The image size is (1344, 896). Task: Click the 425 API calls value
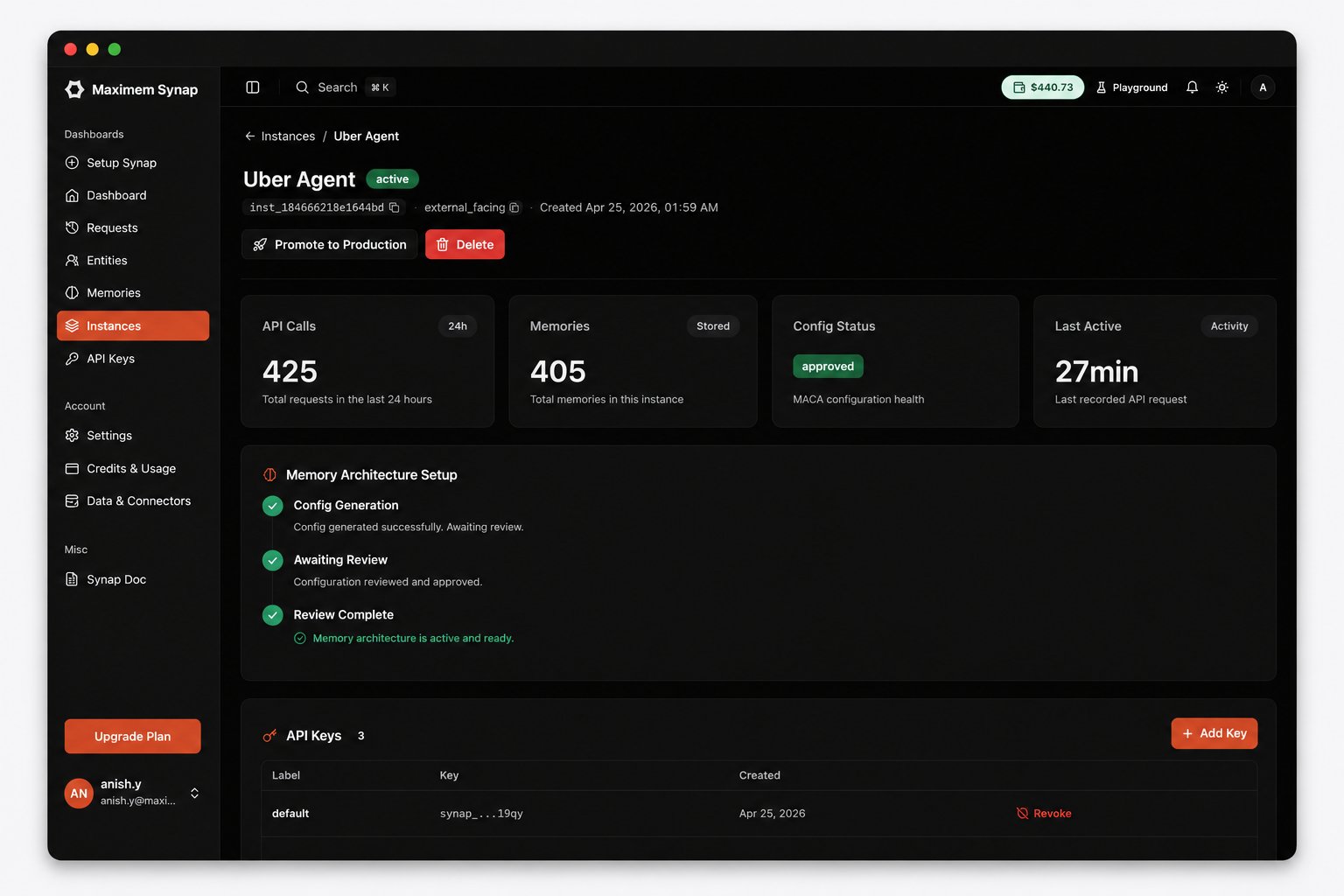(290, 372)
